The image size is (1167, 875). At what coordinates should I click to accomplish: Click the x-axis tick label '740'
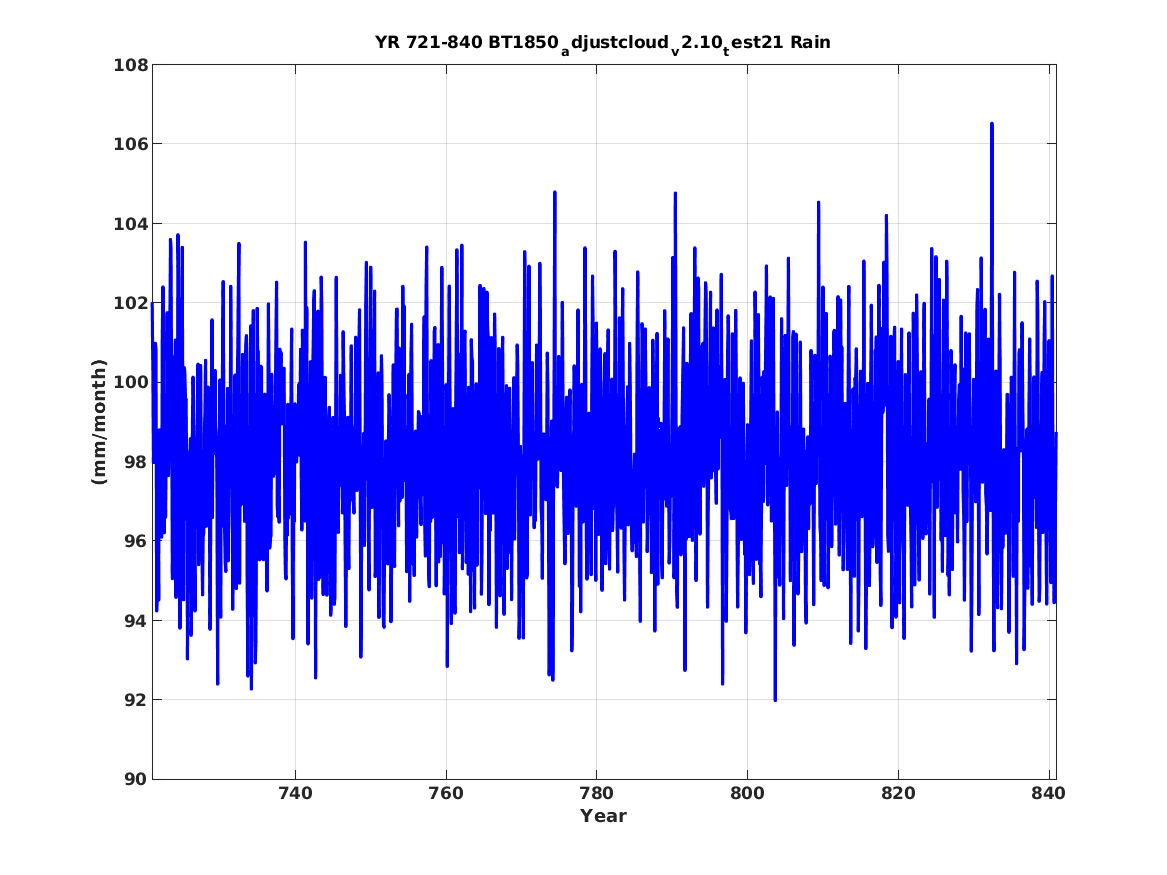(295, 793)
